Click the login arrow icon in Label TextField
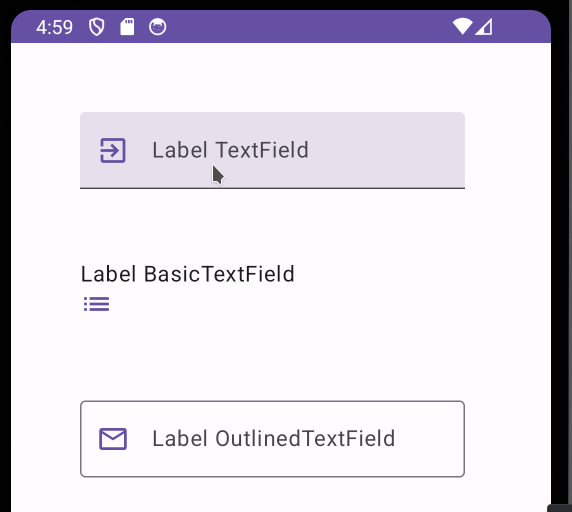This screenshot has height=512, width=572. click(113, 150)
